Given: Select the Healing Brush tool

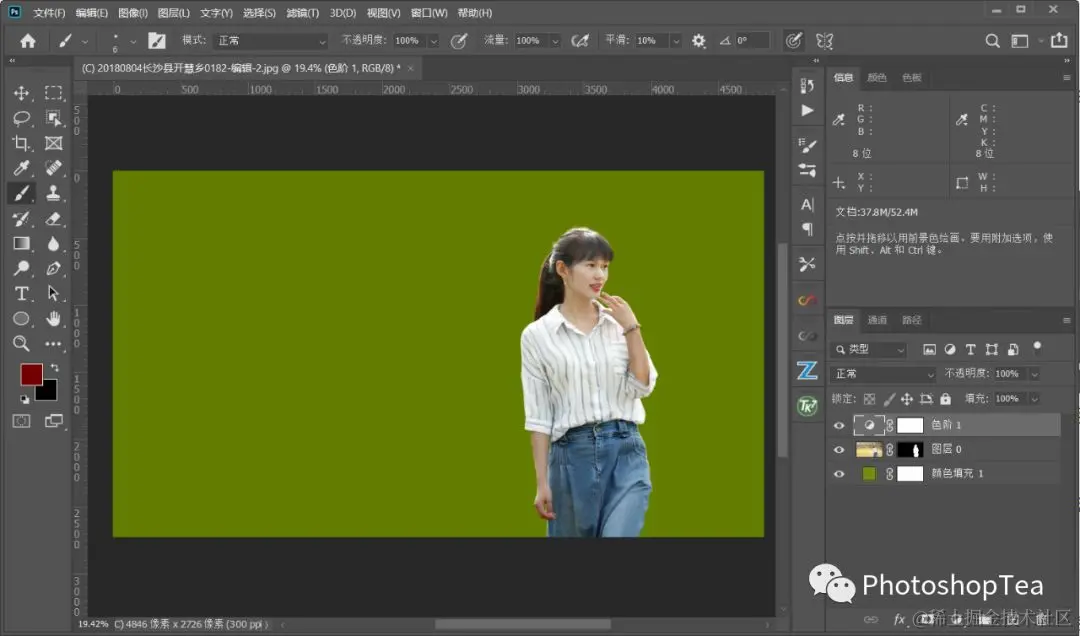Looking at the screenshot, I should (53, 168).
